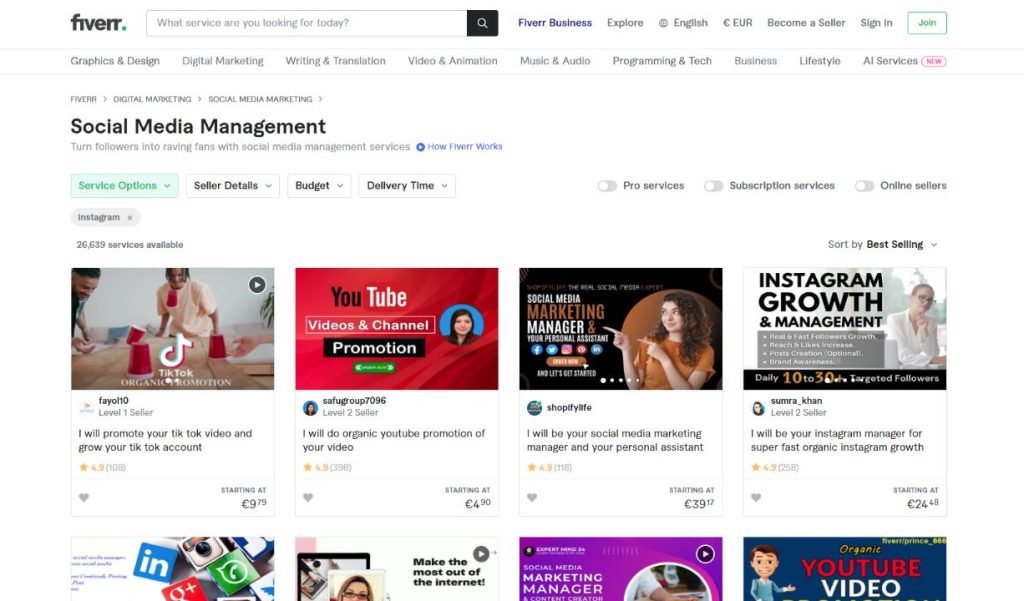Click Sign In link
1024x601 pixels.
point(876,23)
